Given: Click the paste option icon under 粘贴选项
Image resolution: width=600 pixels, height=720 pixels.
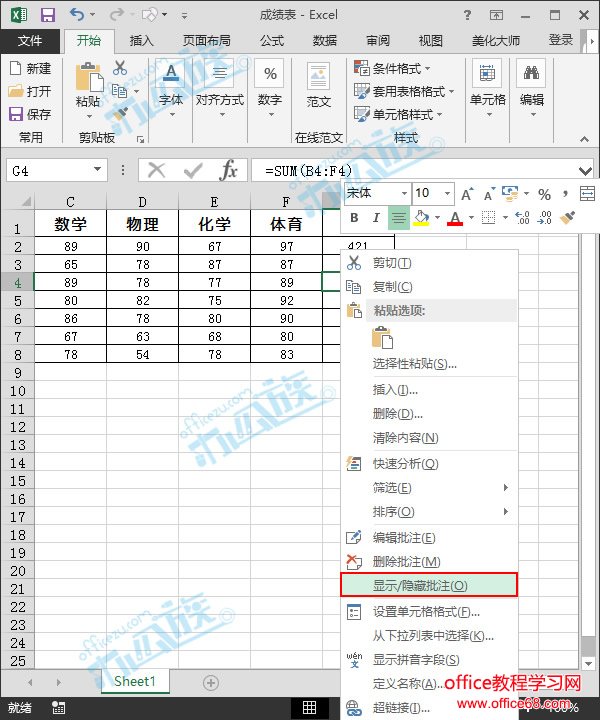Looking at the screenshot, I should pos(382,337).
